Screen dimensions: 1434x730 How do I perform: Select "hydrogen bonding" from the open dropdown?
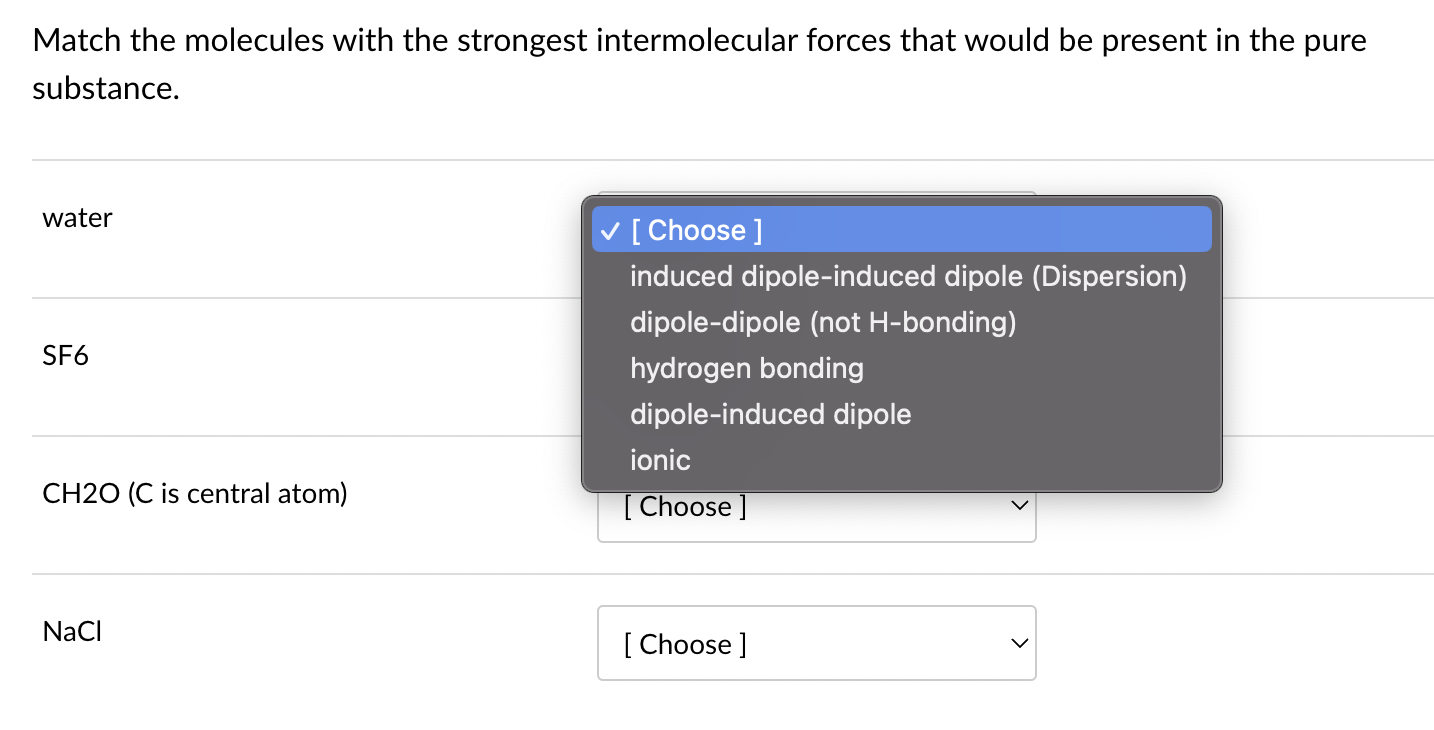[x=746, y=368]
